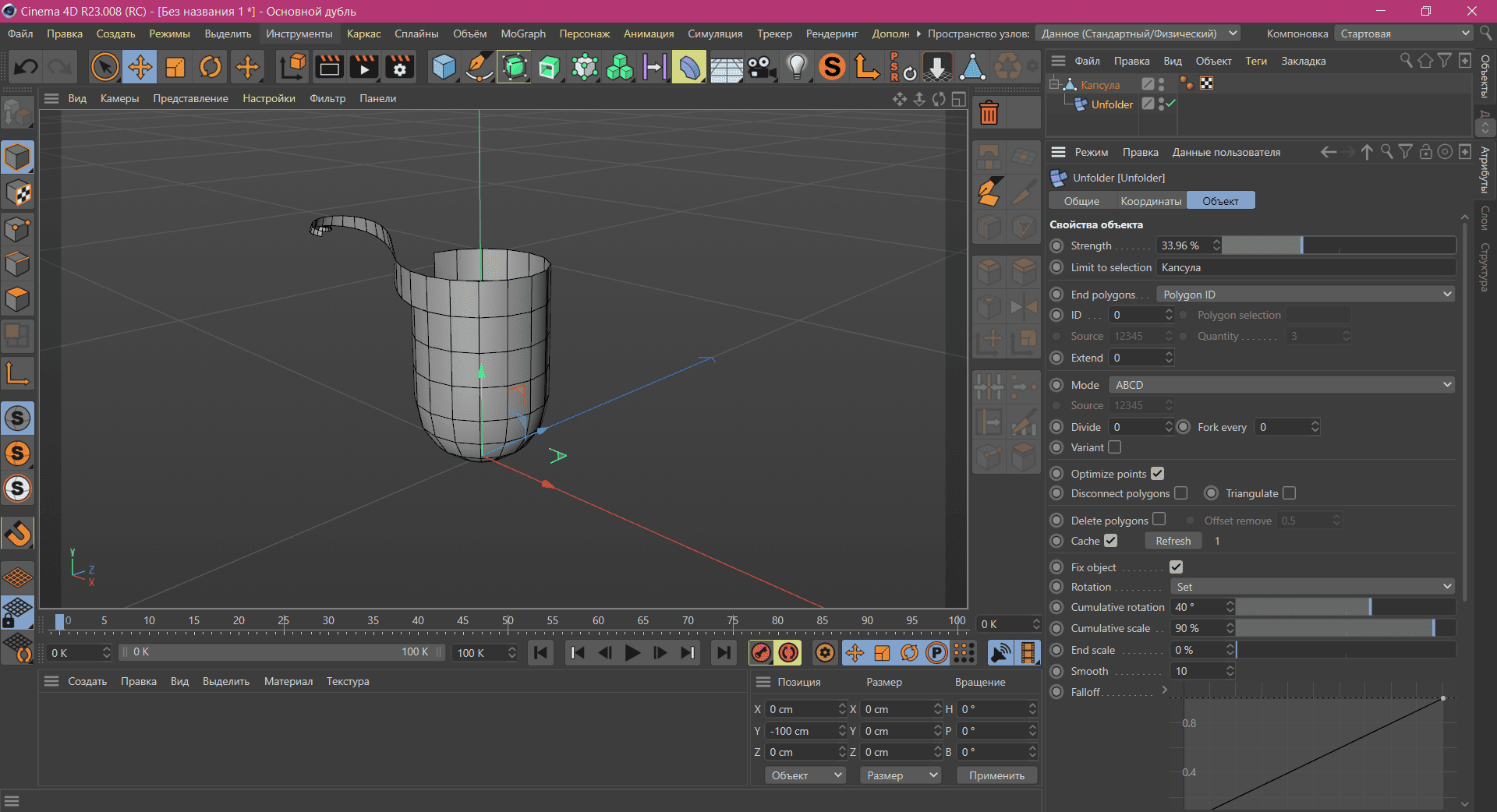
Task: Open the Spline Pen tool icon
Action: pos(479,67)
